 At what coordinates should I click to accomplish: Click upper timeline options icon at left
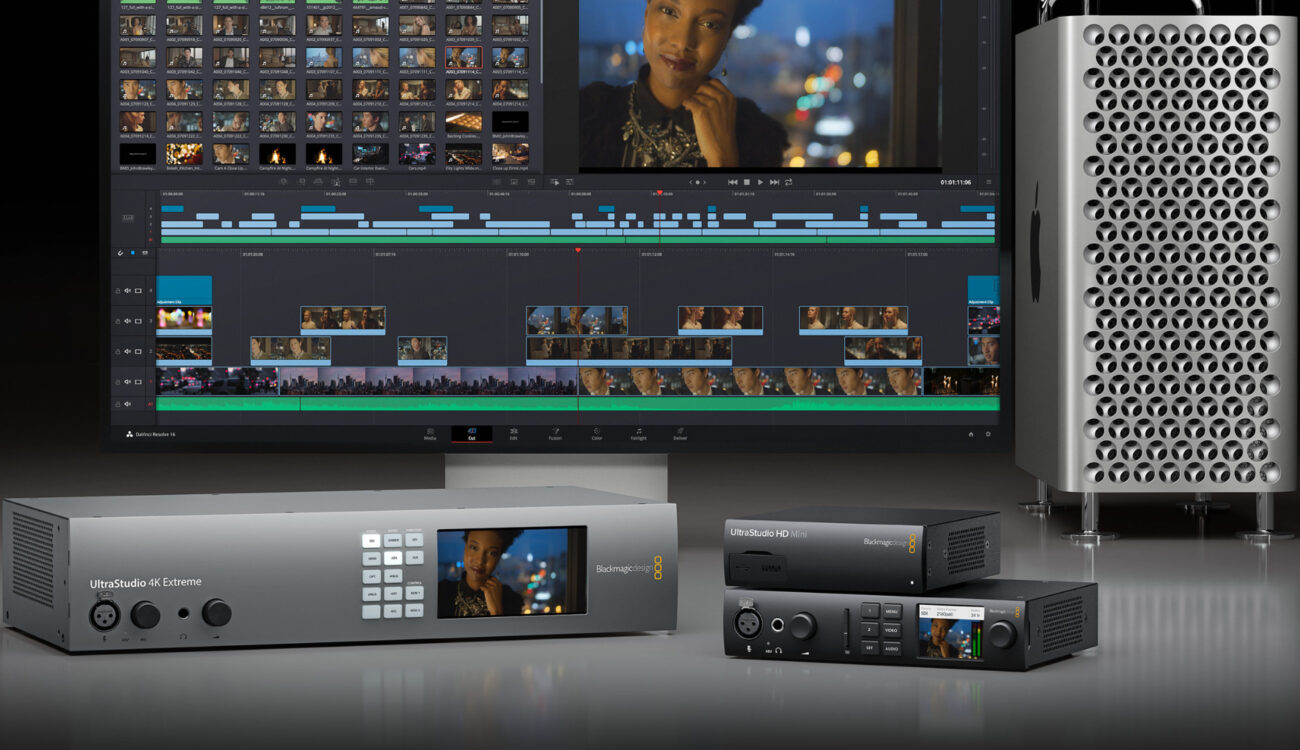point(127,218)
